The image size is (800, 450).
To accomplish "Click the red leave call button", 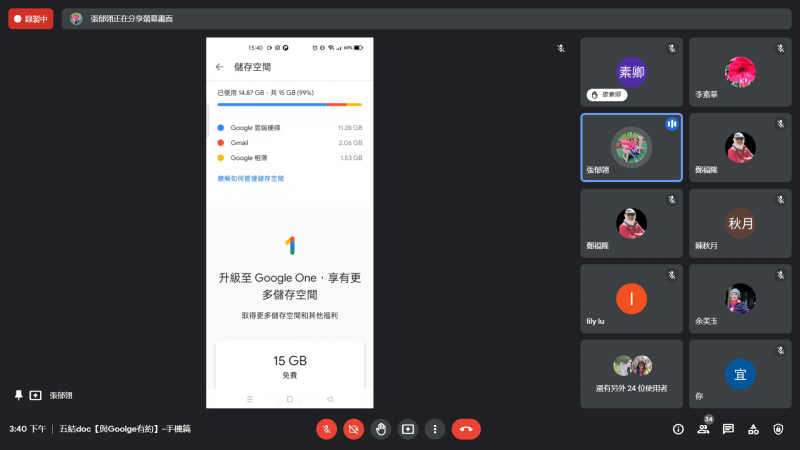I will coord(466,429).
